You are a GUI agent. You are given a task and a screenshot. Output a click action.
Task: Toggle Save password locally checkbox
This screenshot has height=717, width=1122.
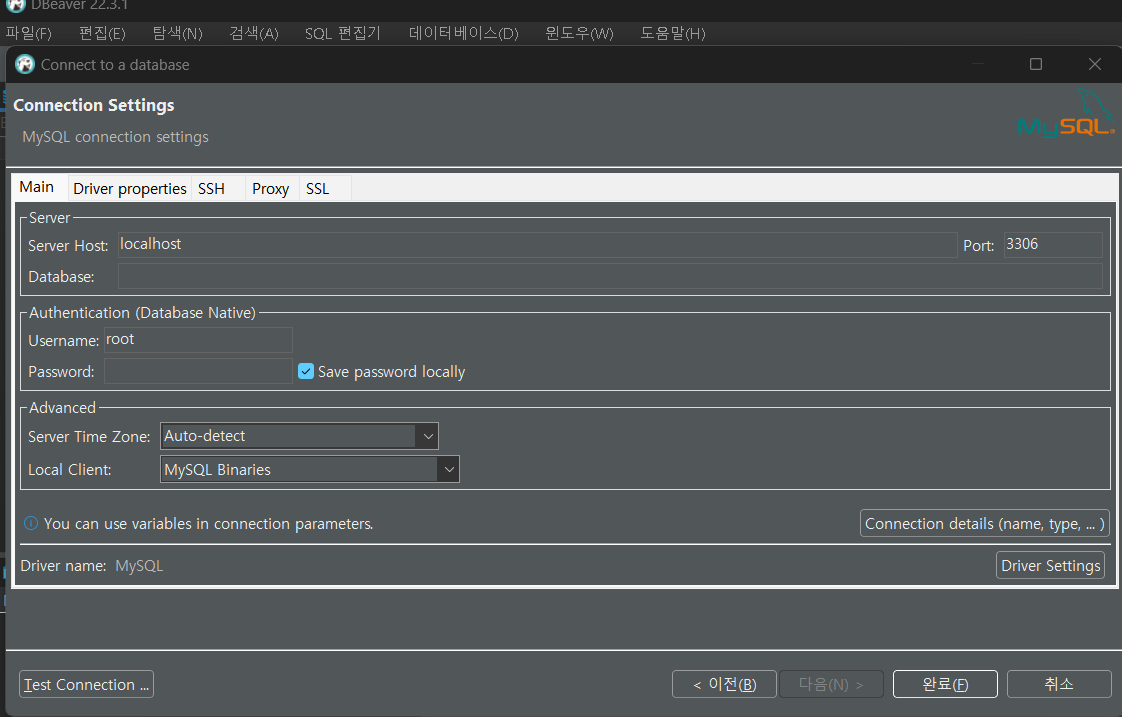[306, 371]
